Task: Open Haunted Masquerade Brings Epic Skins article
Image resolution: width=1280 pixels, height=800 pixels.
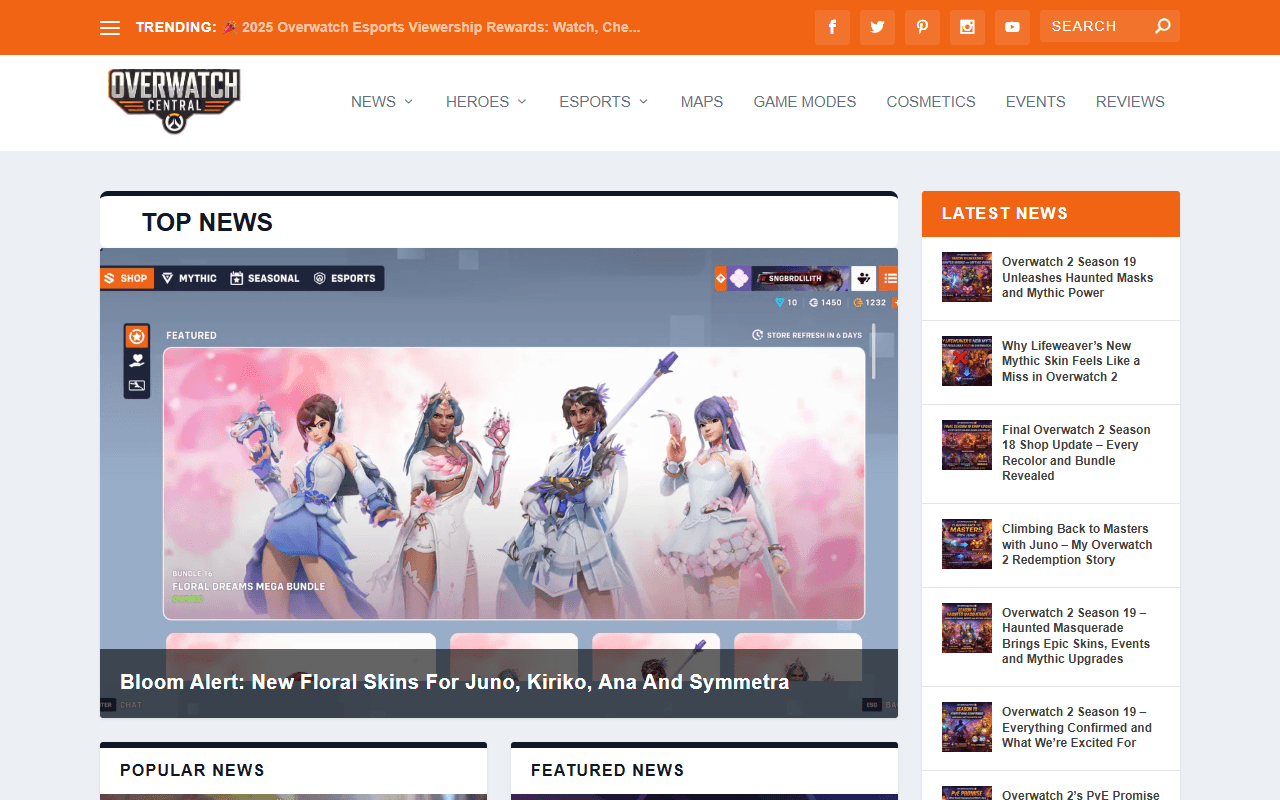Action: (1076, 636)
